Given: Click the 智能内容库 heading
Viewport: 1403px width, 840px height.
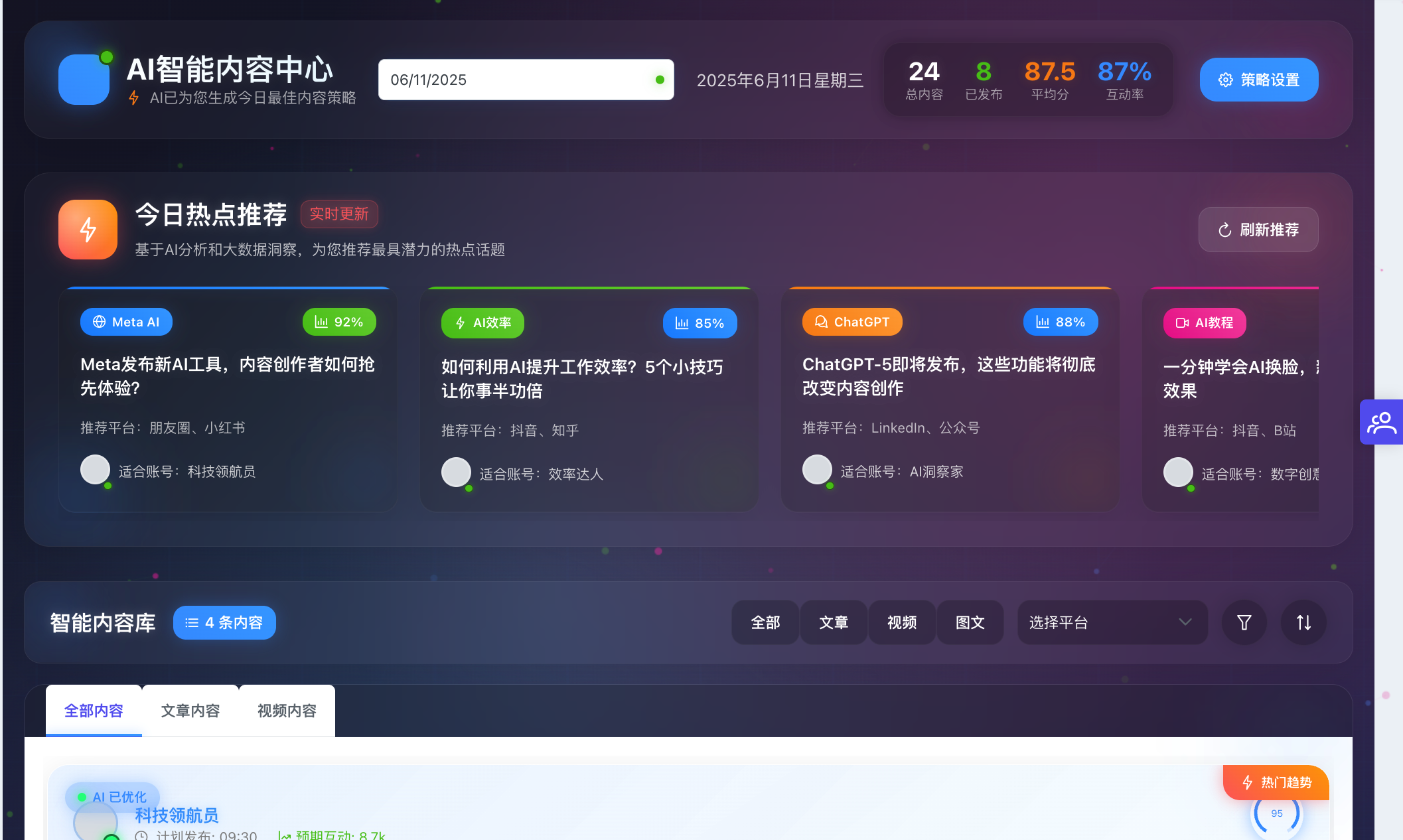Looking at the screenshot, I should pyautogui.click(x=103, y=622).
